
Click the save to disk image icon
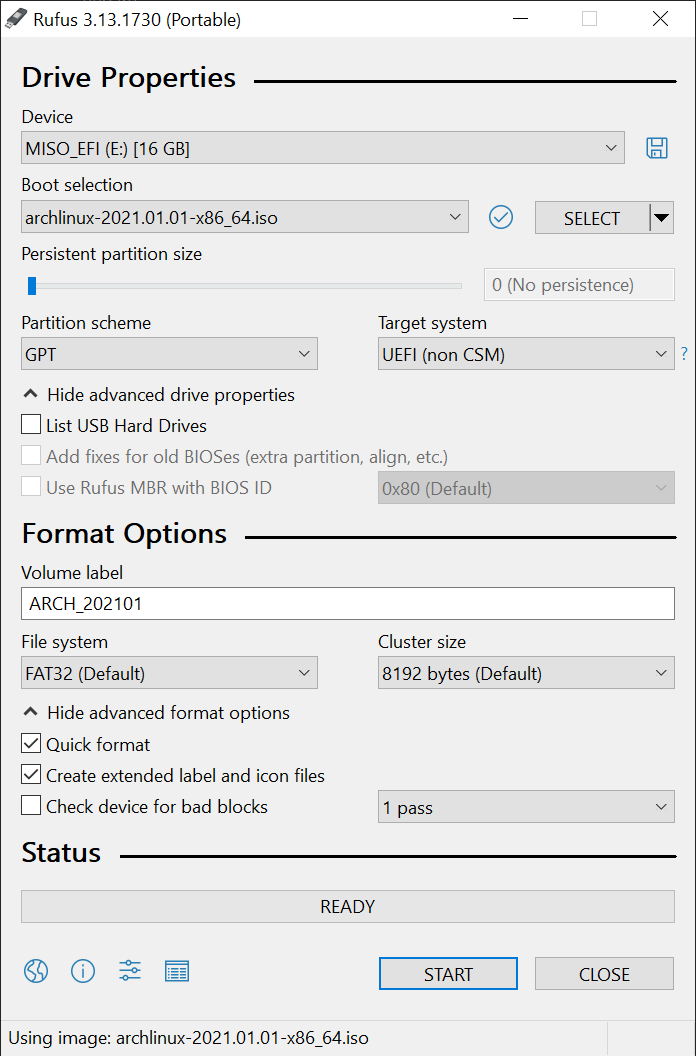pos(657,147)
